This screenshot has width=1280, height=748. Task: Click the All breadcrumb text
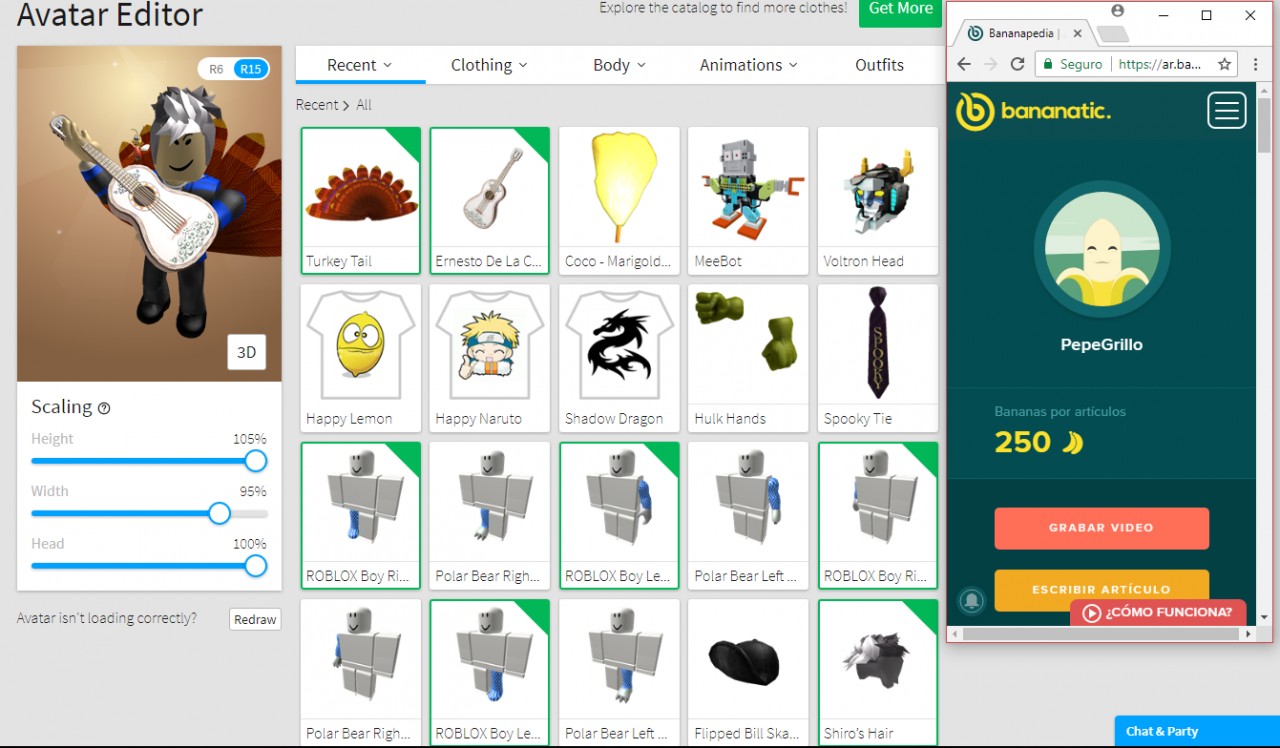coord(364,105)
